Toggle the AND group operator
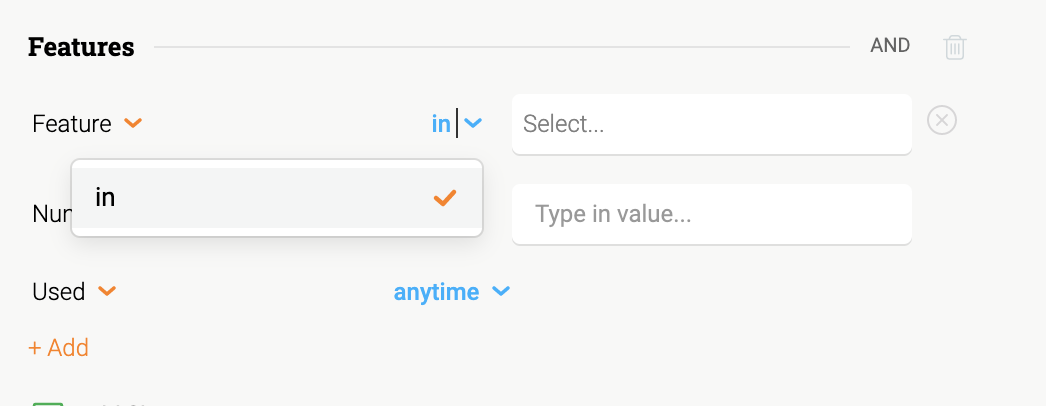The height and width of the screenshot is (406, 1046). click(890, 45)
